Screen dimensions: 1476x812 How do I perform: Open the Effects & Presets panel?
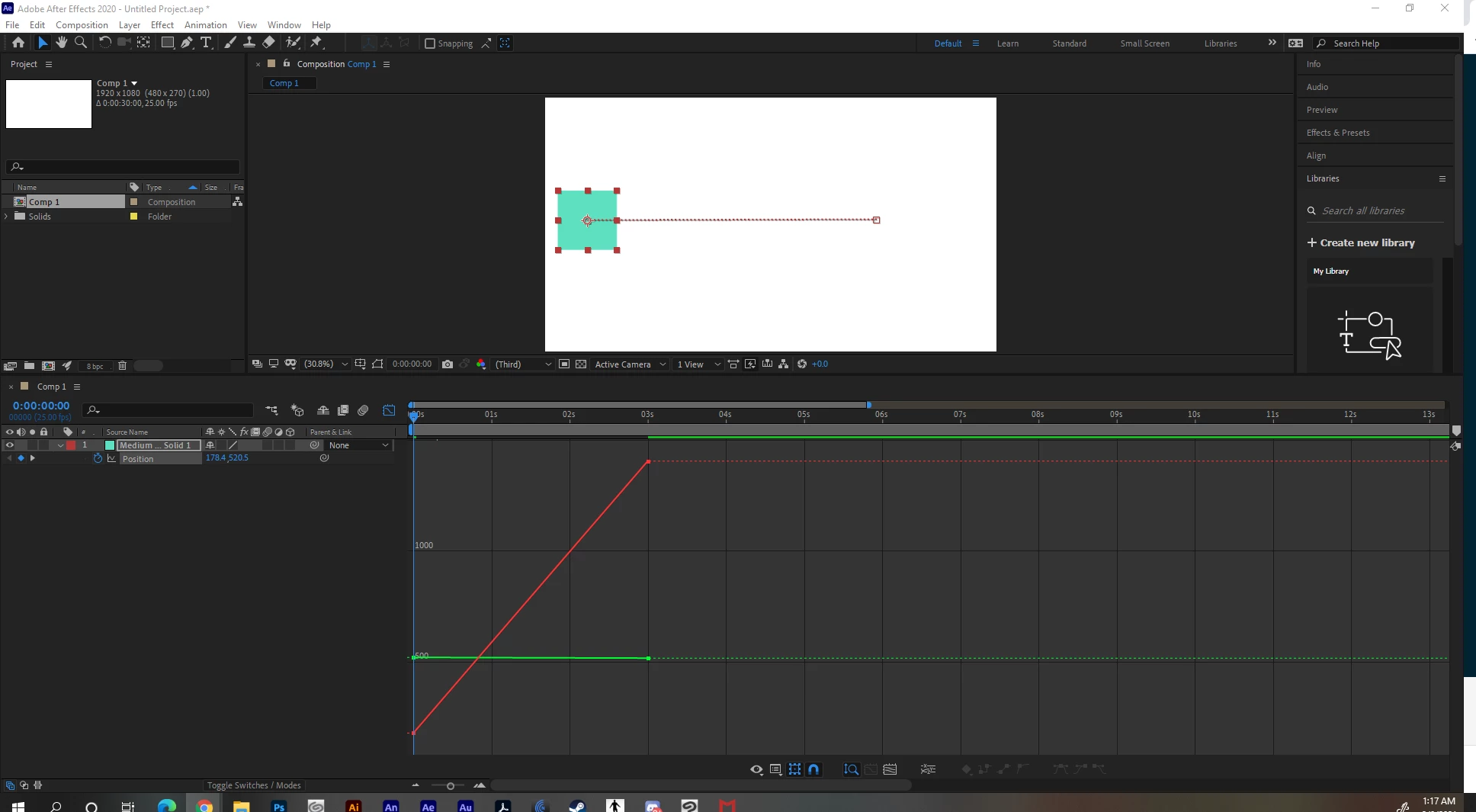tap(1338, 133)
